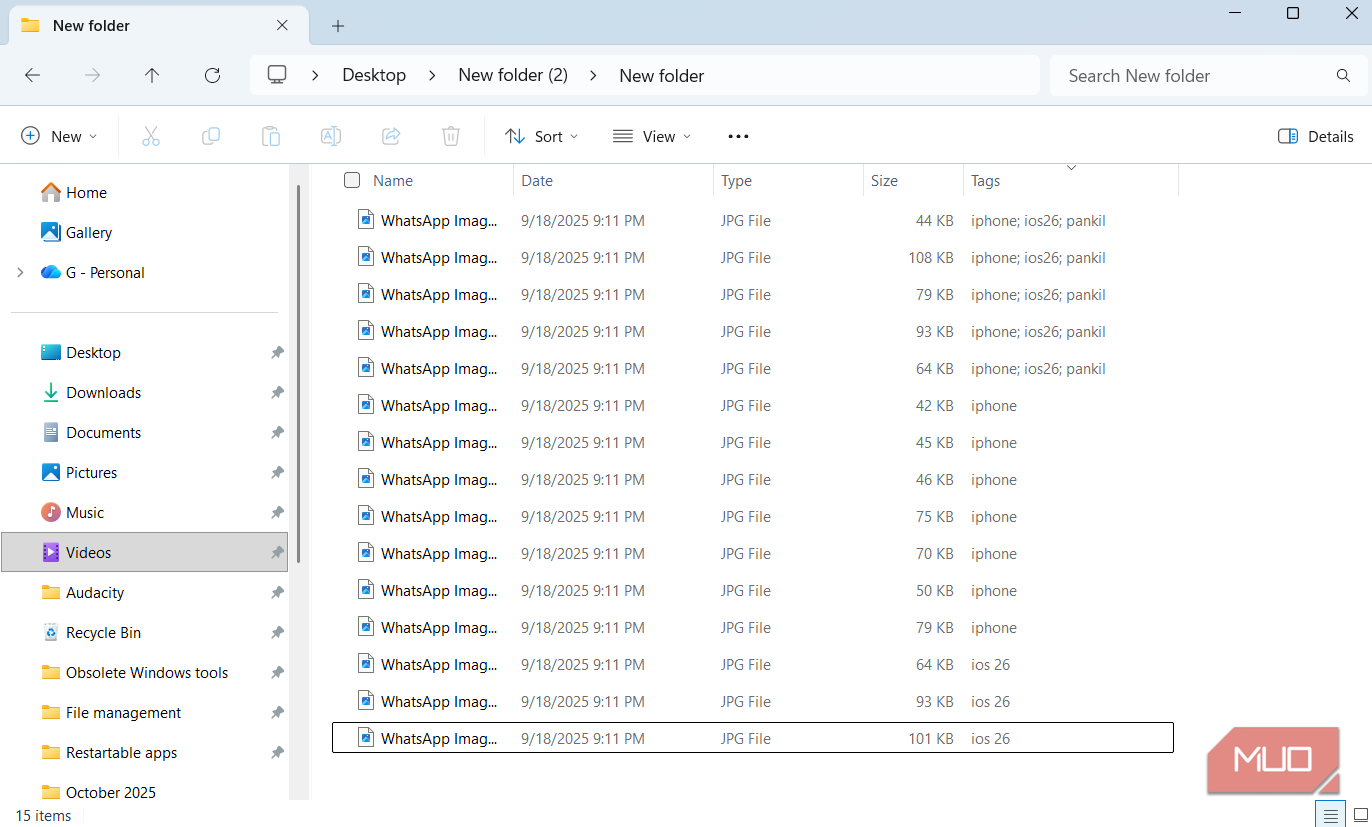Go back with the left arrow
The width and height of the screenshot is (1372, 827).
tap(32, 75)
